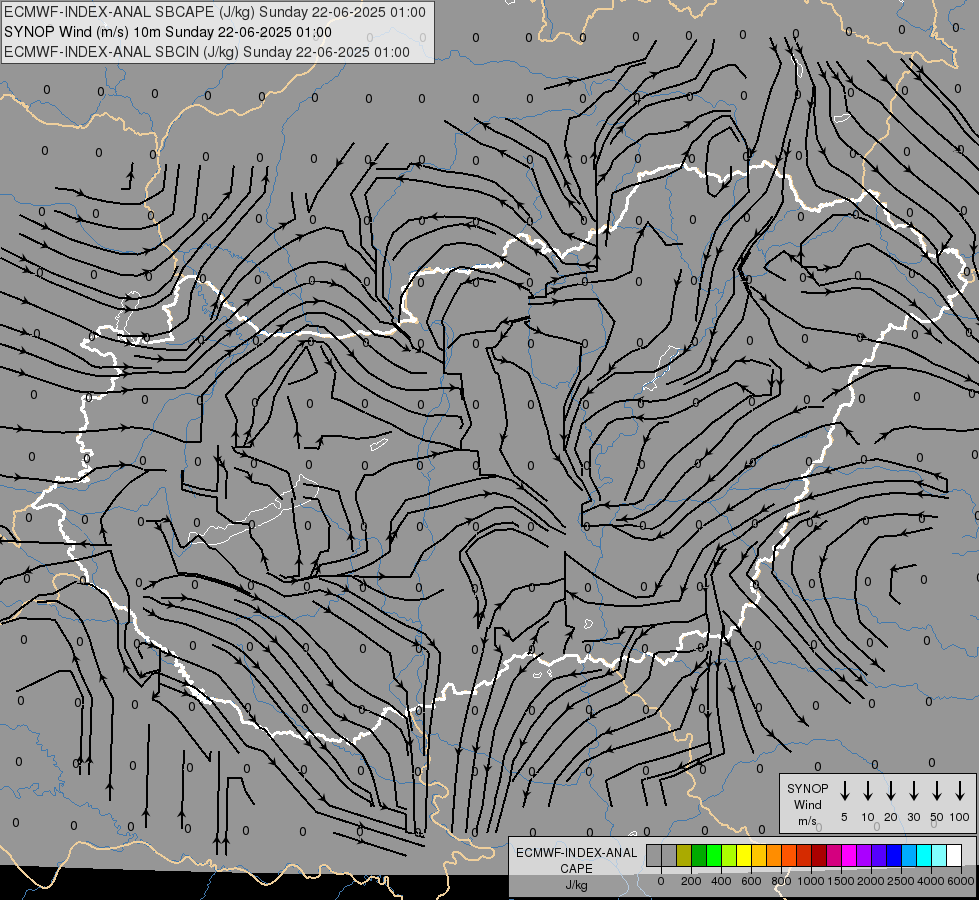Click the white CAPE swatch at 6000

click(955, 855)
